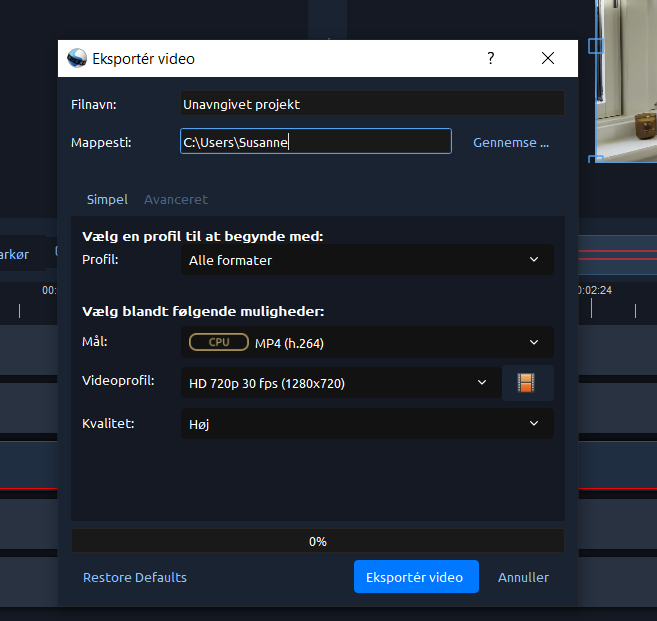Viewport: 657px width, 621px height.
Task: Click the CPU badge in the Mål field
Action: [219, 343]
